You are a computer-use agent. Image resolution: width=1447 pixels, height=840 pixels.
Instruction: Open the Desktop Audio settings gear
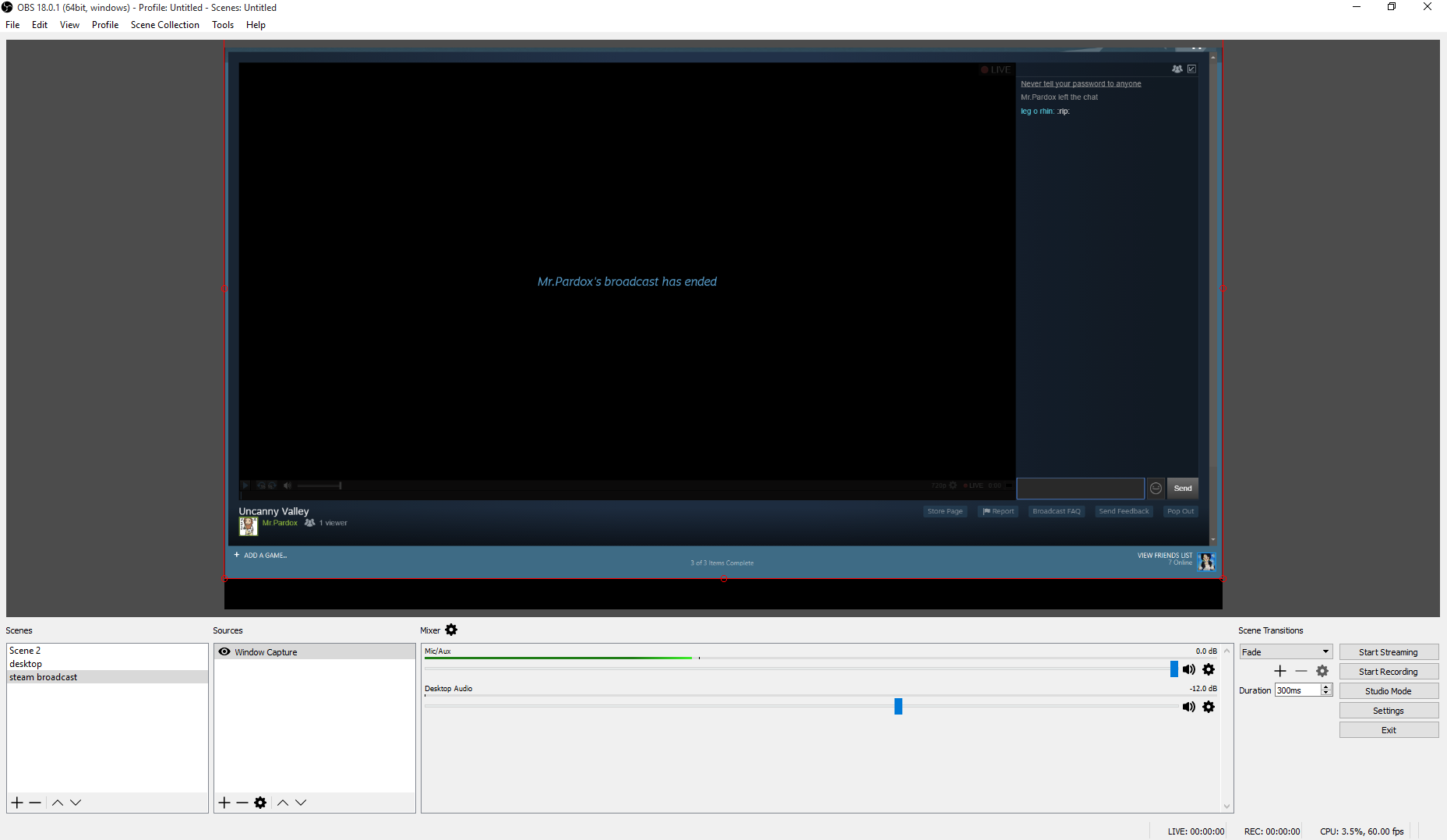[1209, 707]
